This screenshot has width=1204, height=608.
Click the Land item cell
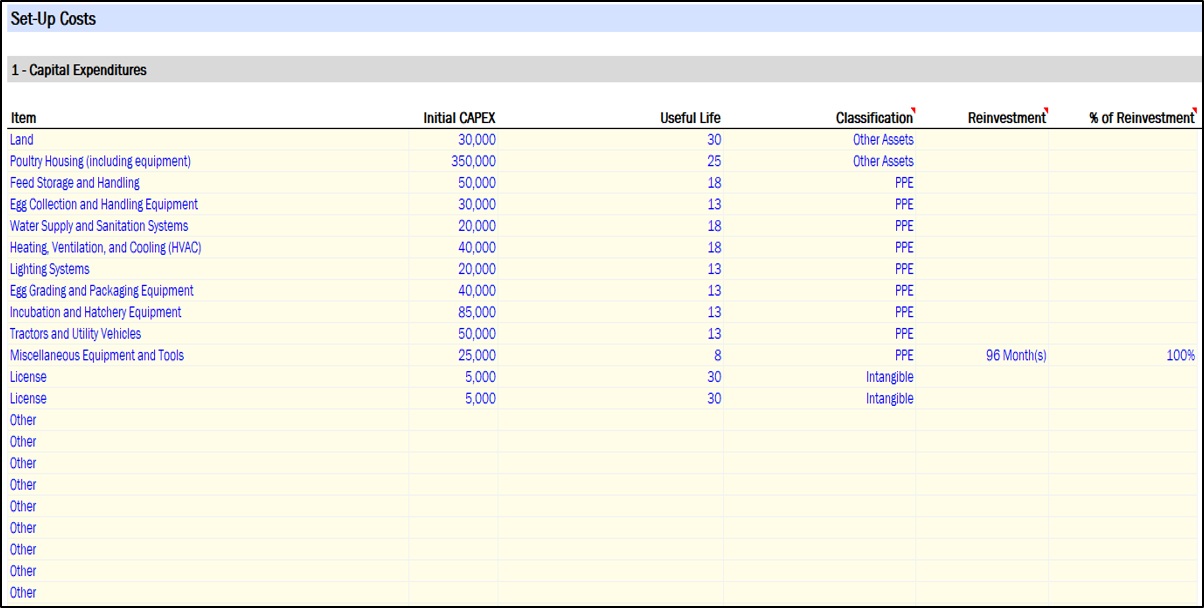coord(208,140)
